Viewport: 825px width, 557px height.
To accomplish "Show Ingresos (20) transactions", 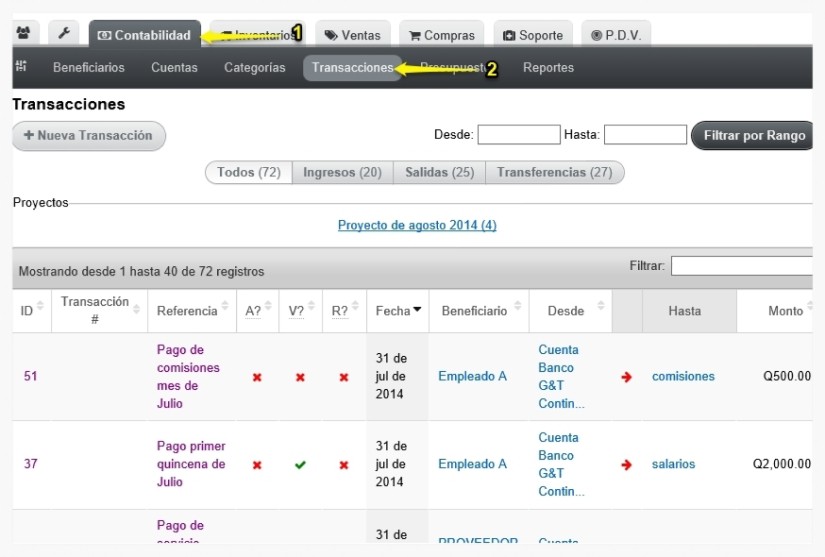I will 343,173.
